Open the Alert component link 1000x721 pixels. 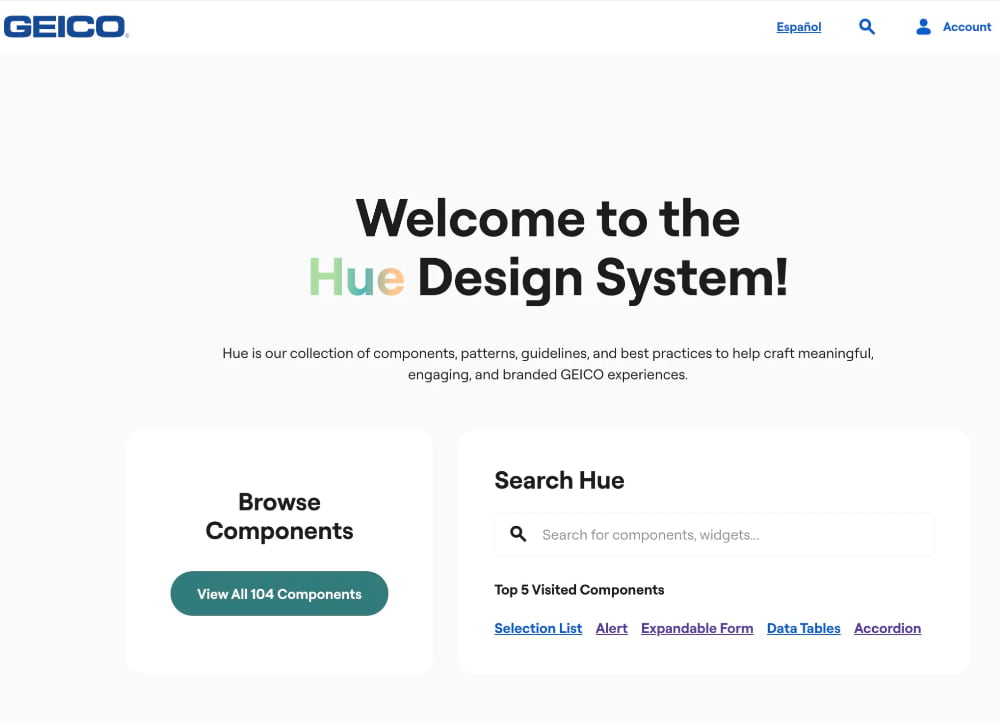612,629
